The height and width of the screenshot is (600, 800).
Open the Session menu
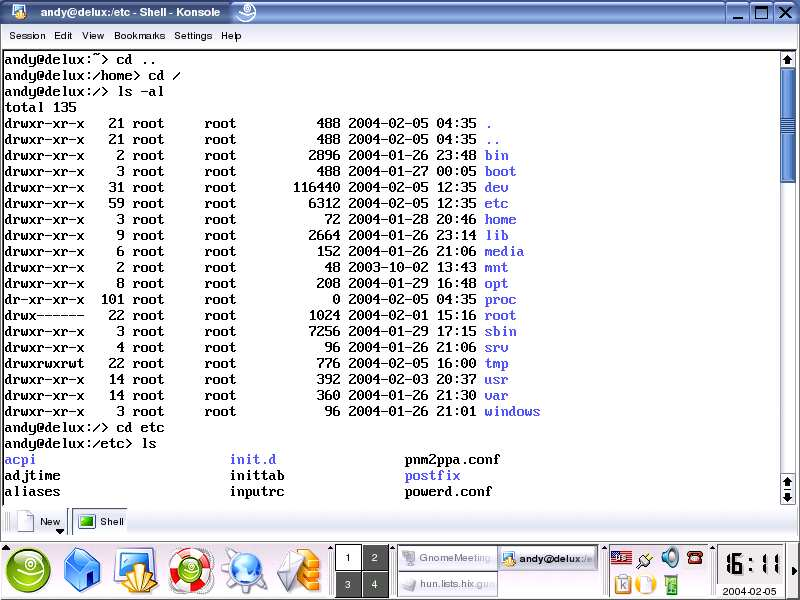pos(28,36)
